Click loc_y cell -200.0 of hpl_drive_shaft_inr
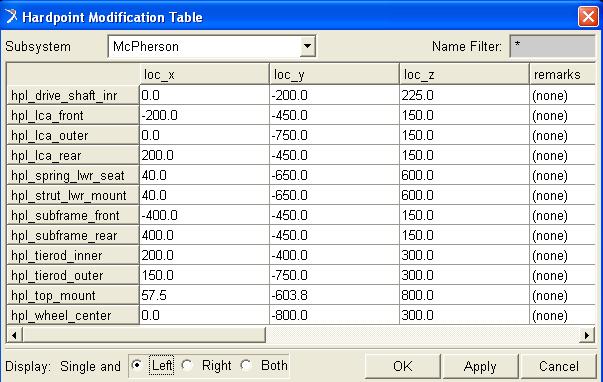The image size is (603, 382). point(335,95)
